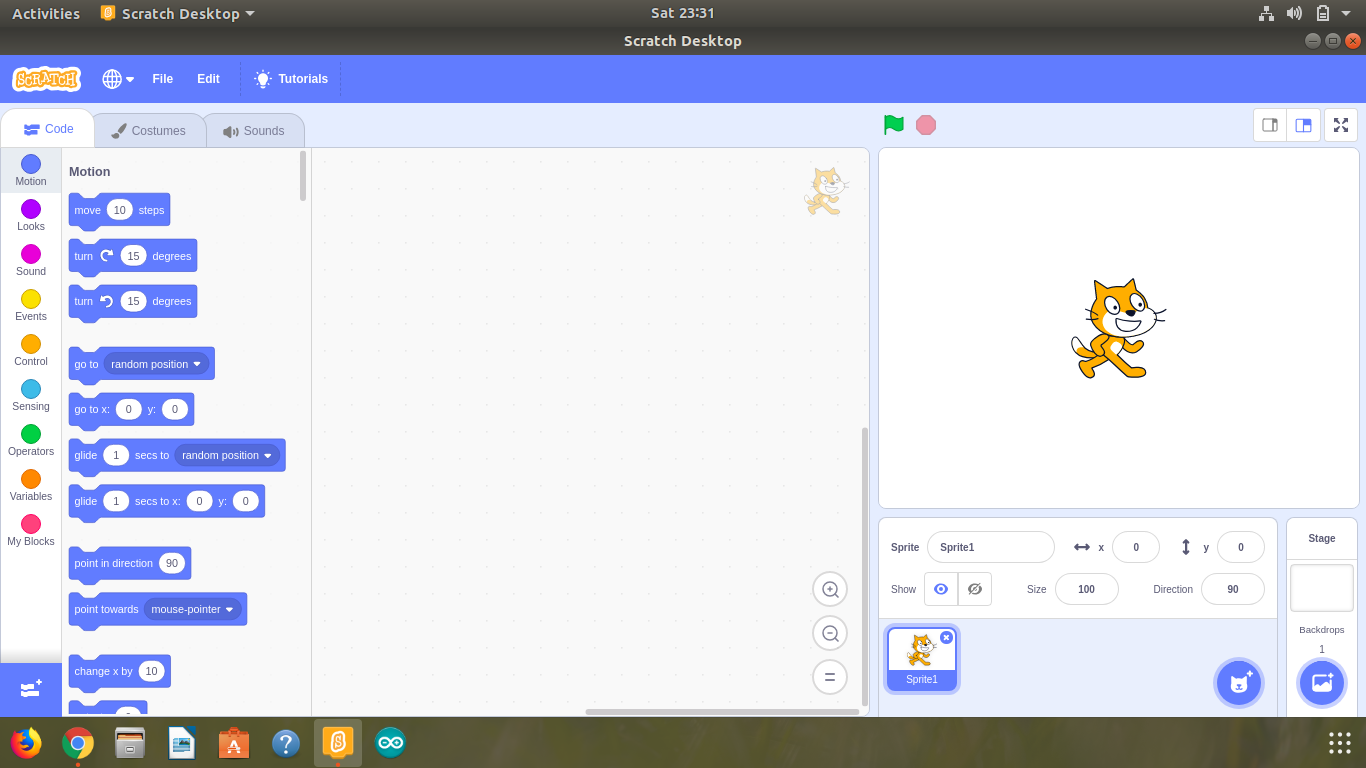Show the sprite with the eye button

[x=941, y=589]
